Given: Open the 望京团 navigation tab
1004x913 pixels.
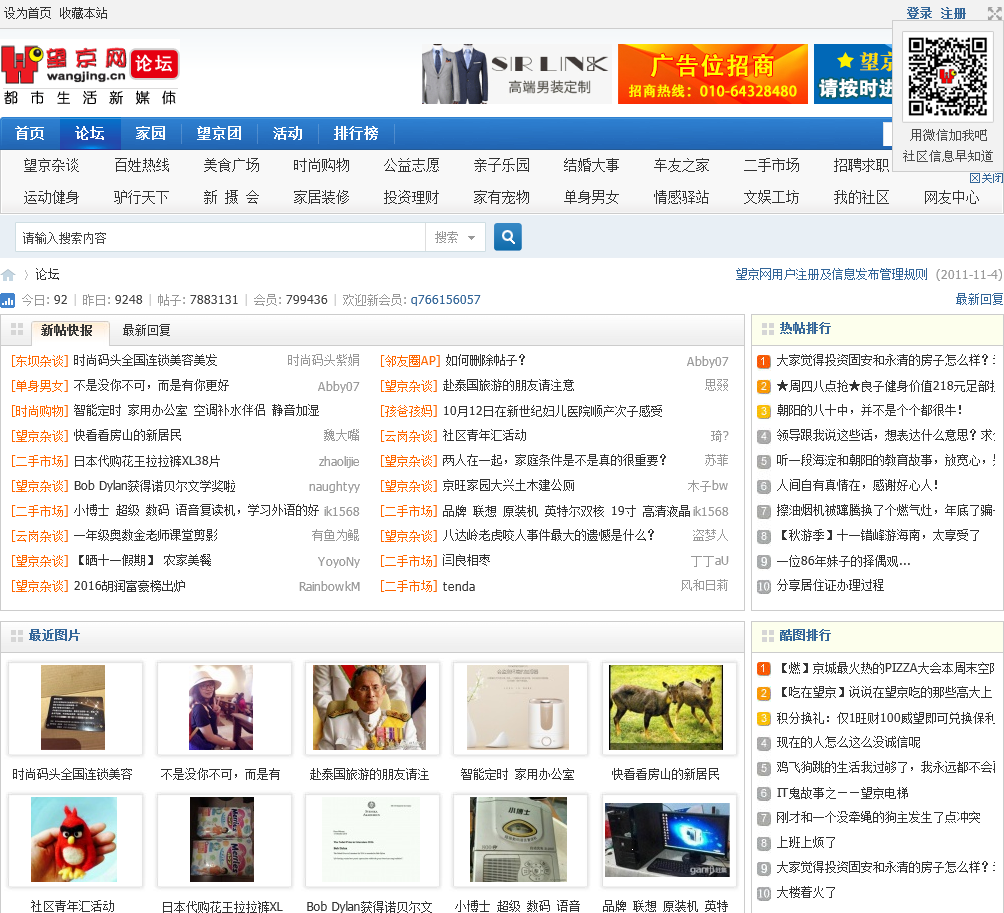Looking at the screenshot, I should click(219, 133).
